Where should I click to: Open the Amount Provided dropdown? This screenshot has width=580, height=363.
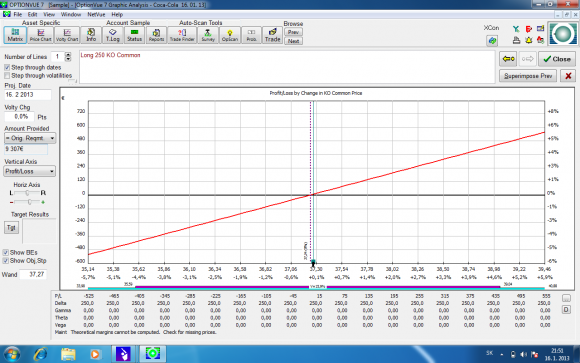tap(30, 138)
